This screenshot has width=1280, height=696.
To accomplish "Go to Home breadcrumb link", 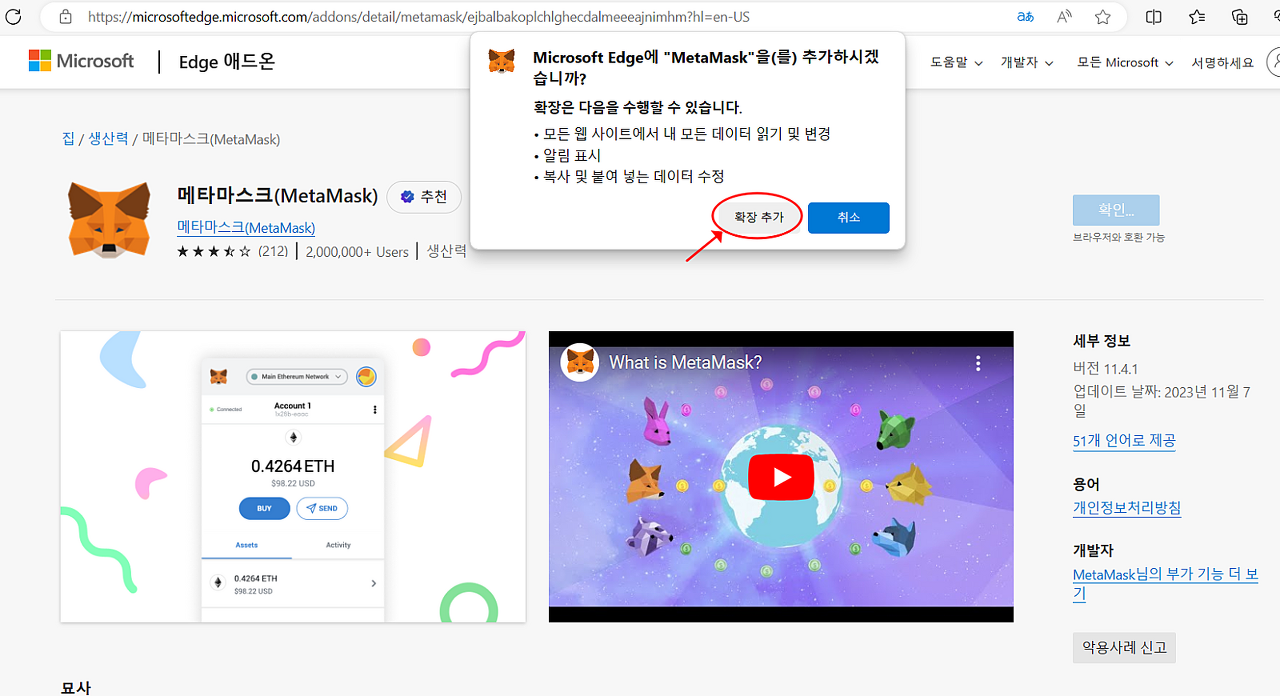I will (68, 139).
